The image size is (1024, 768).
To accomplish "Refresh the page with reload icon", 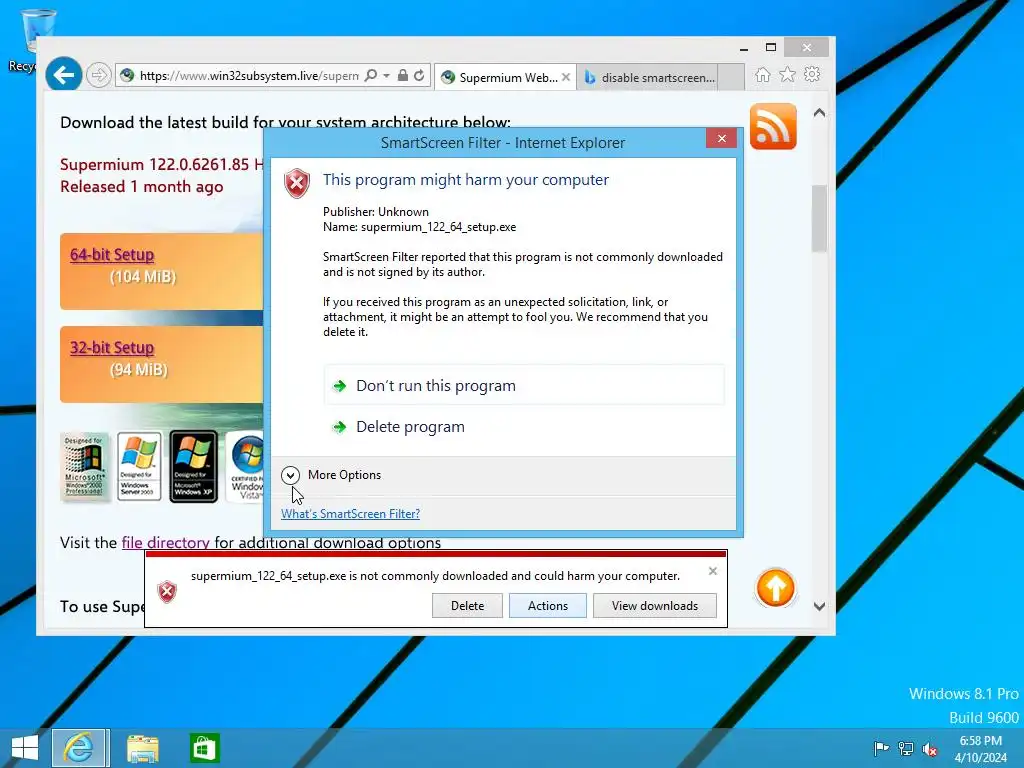I will (419, 76).
